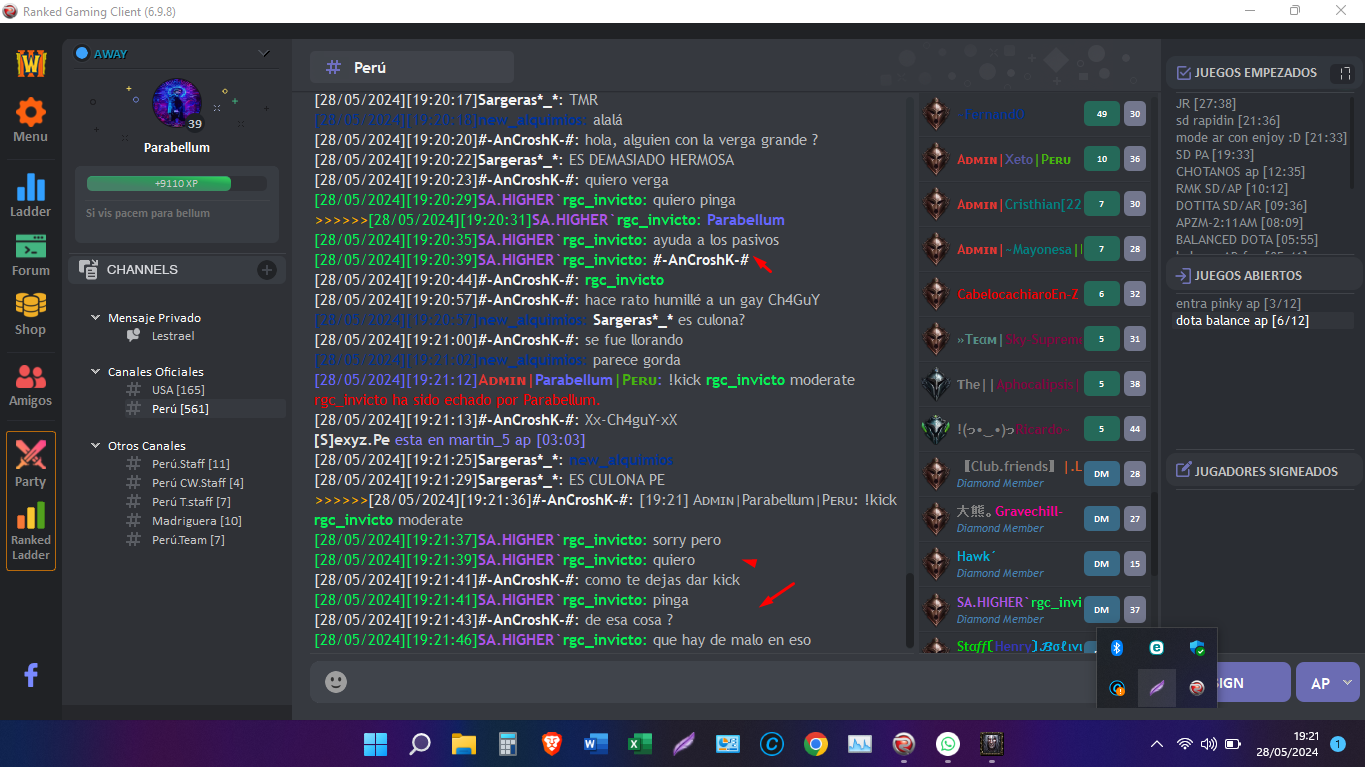Open the Perú.Staff [11] channel
1365x767 pixels.
coord(191,464)
